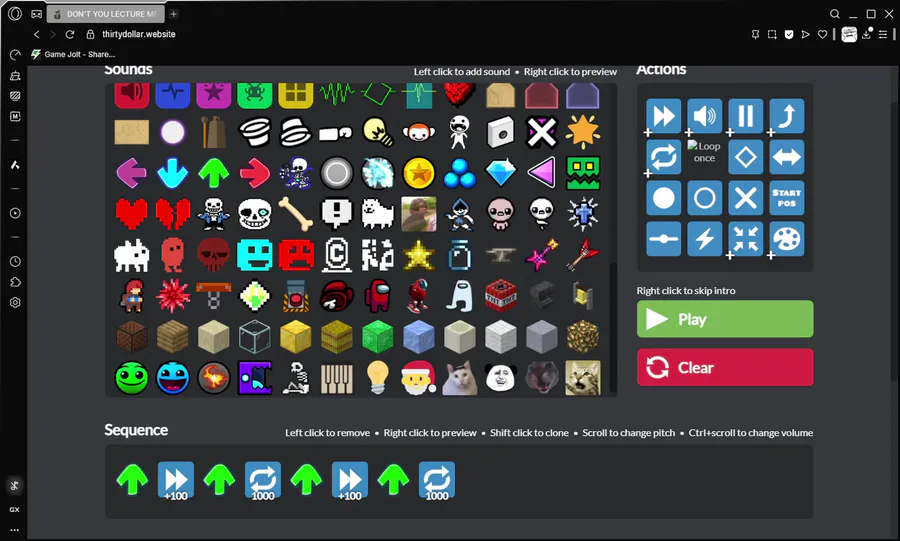This screenshot has width=900, height=541.
Task: Add the broken red heart sound
Action: click(x=172, y=214)
